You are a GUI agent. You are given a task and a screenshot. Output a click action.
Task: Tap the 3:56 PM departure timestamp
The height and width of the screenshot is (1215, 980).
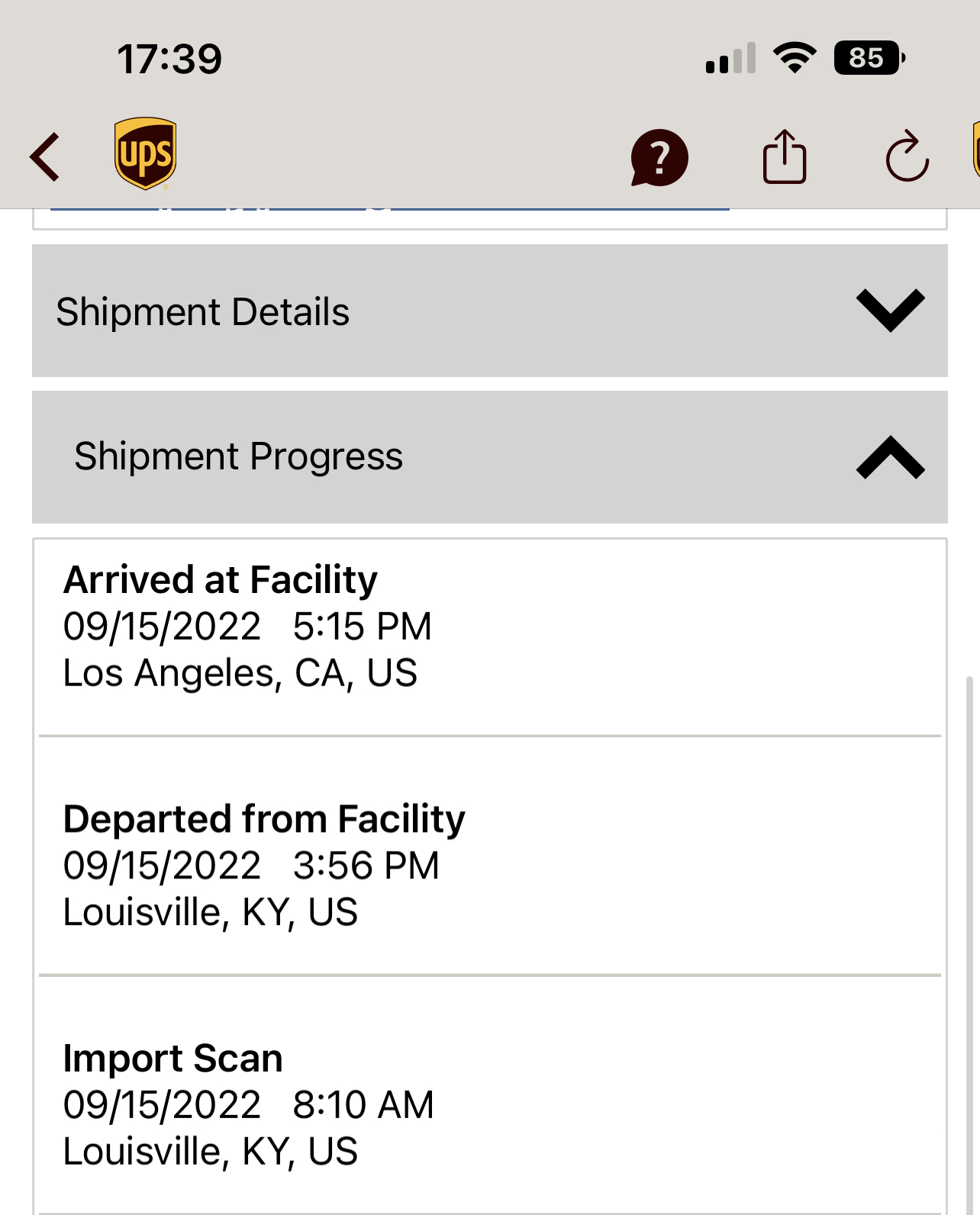pyautogui.click(x=366, y=865)
